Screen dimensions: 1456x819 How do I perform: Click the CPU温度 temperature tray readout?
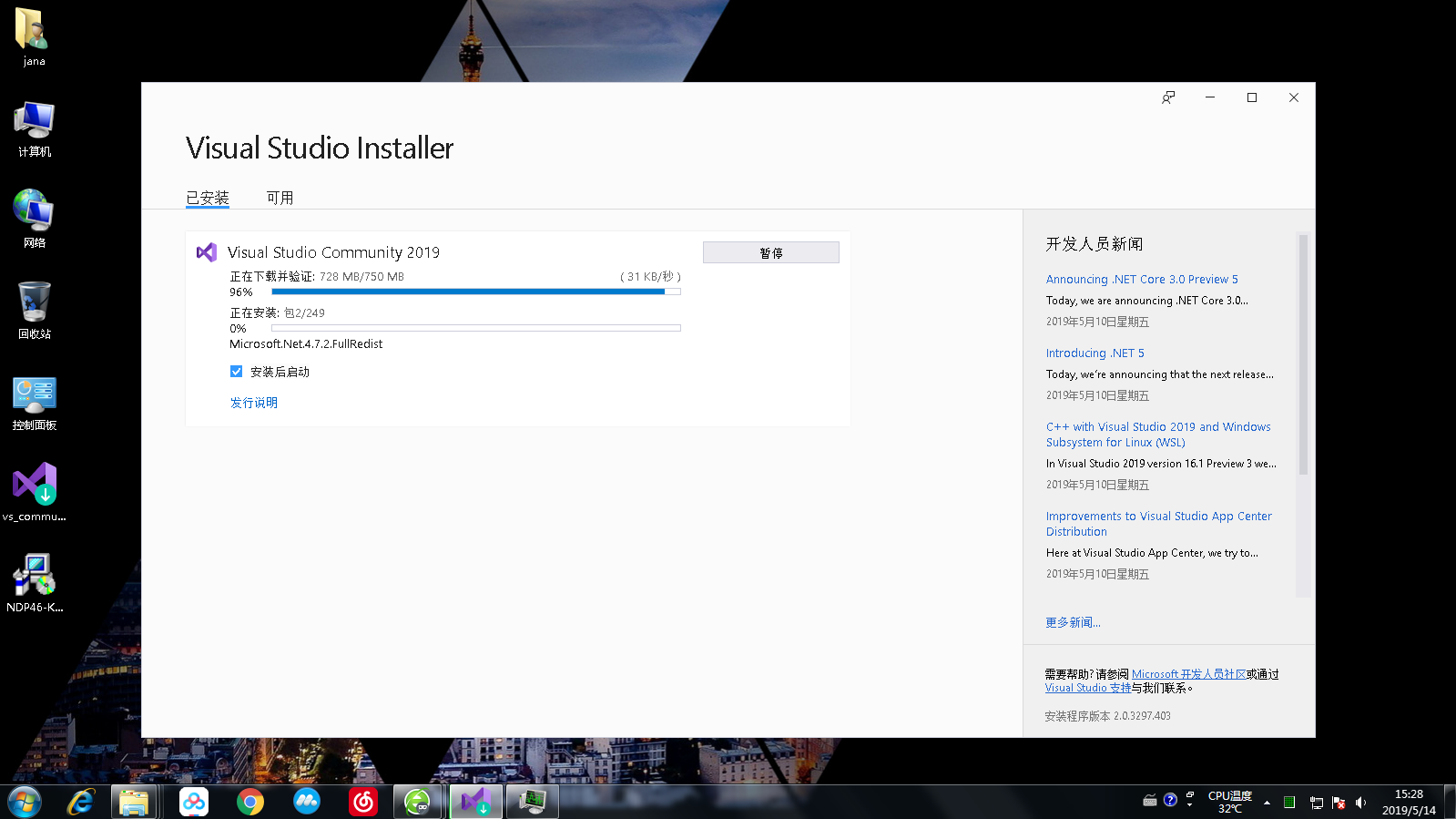click(x=1230, y=802)
